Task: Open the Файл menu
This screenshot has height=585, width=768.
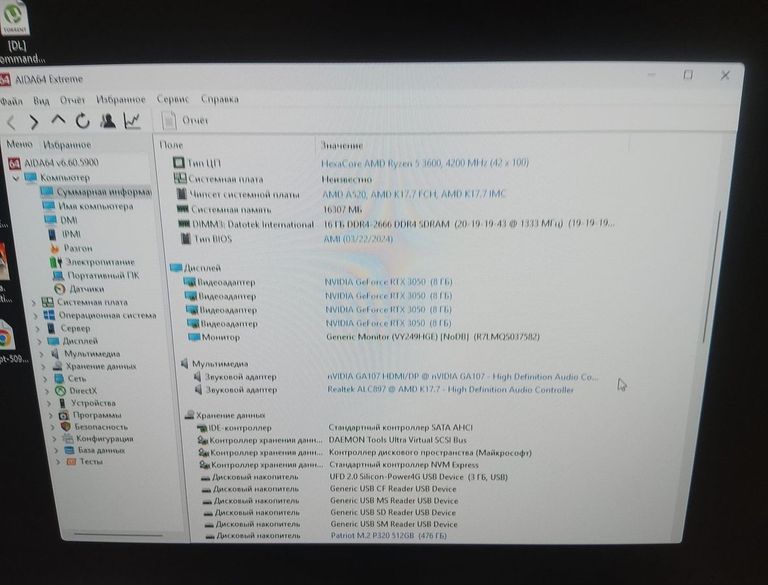Action: [x=11, y=101]
